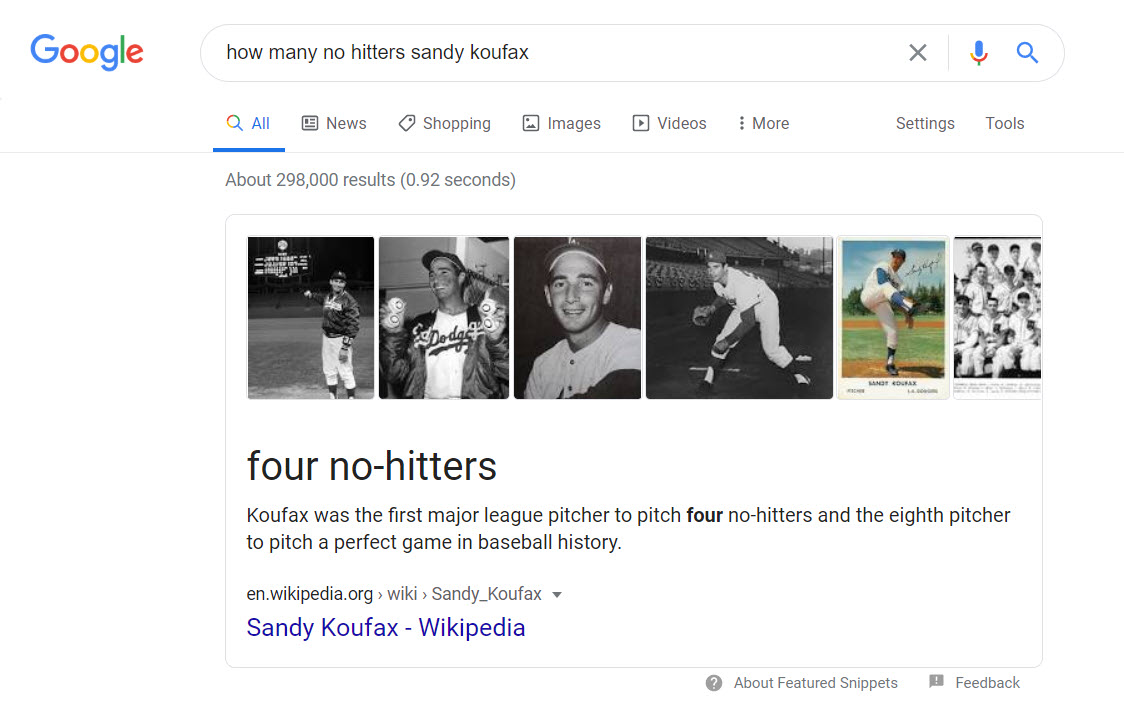The width and height of the screenshot is (1124, 715).
Task: Open the Settings menu
Action: coord(925,123)
